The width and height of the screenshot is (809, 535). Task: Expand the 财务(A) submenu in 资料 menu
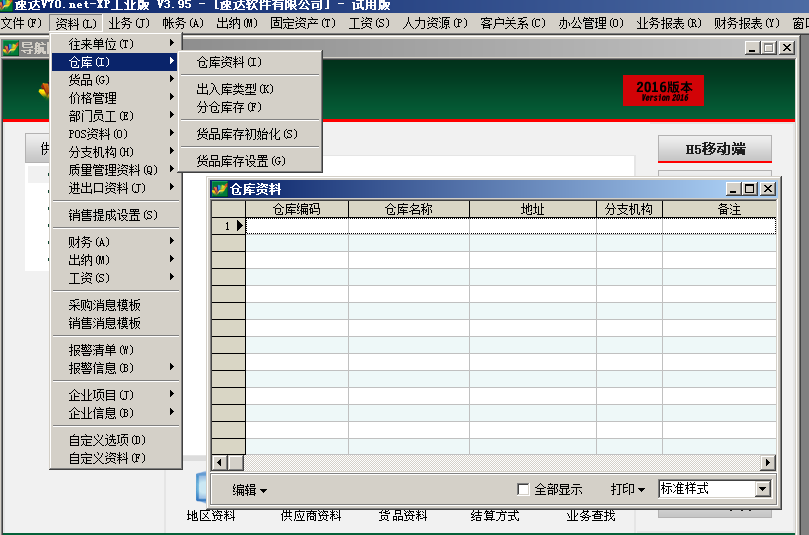116,242
